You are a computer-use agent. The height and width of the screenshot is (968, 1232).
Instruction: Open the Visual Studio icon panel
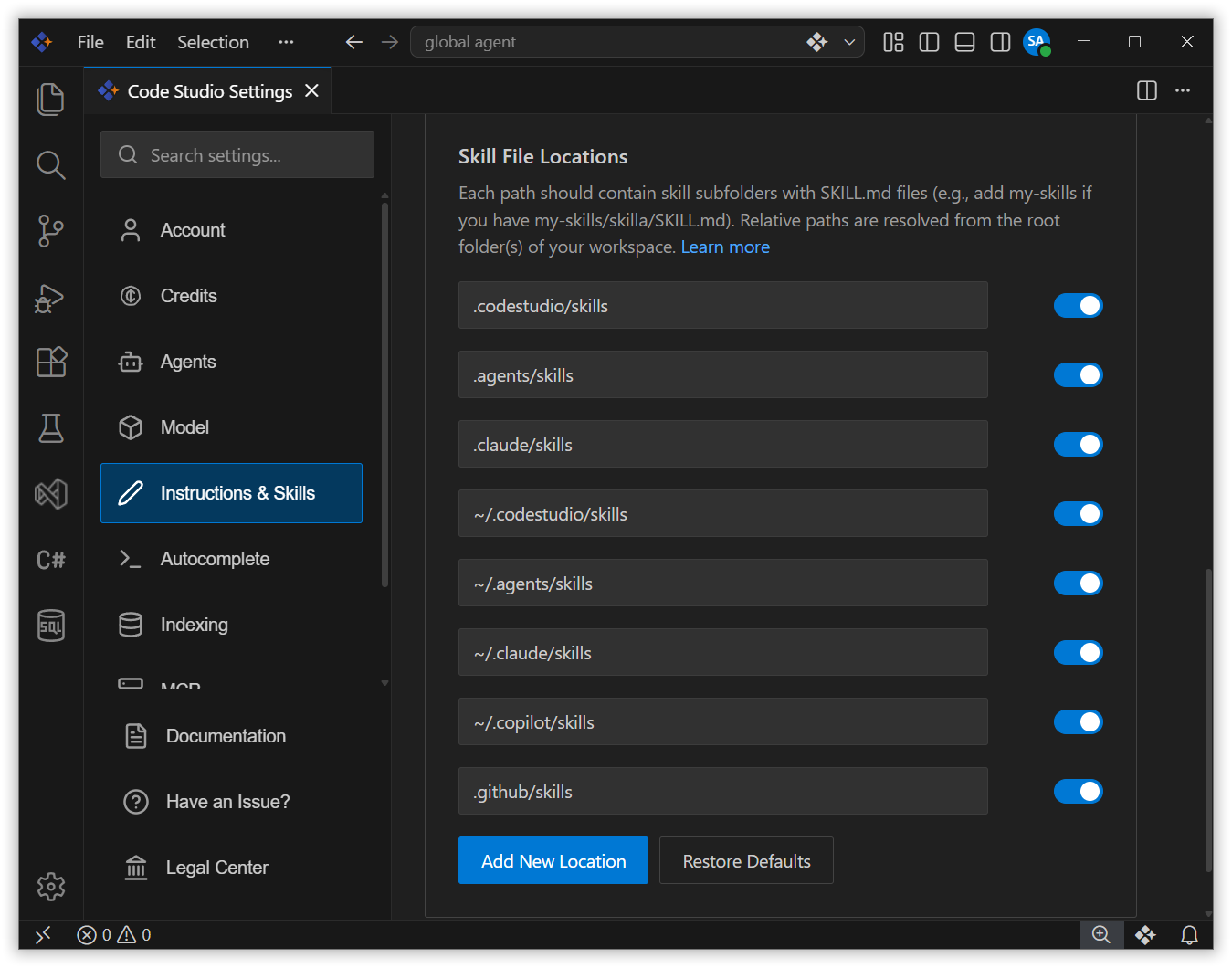(x=51, y=494)
